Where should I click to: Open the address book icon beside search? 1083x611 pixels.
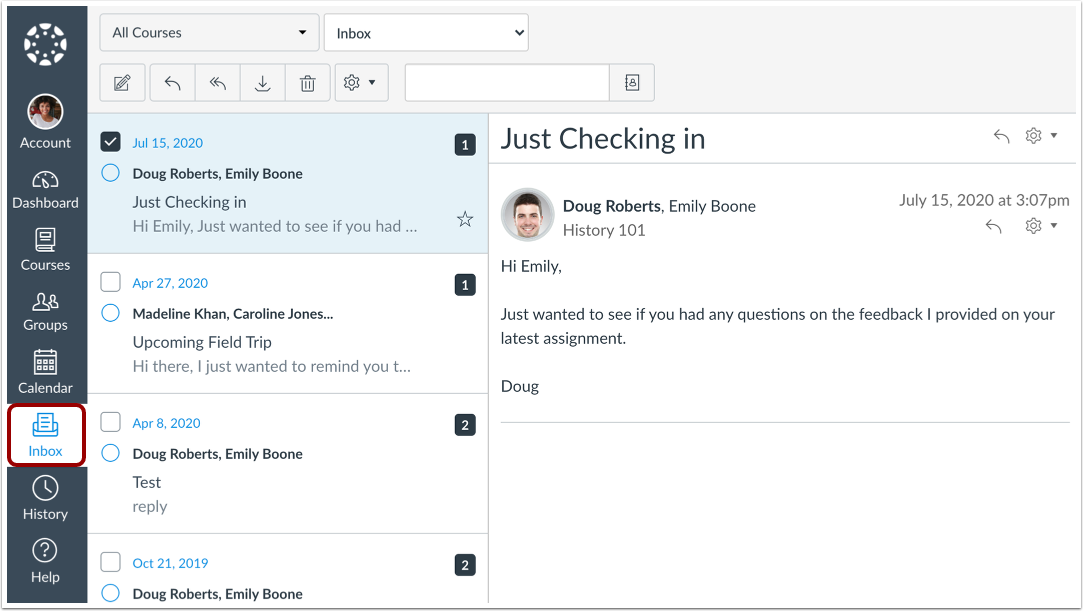[x=632, y=83]
